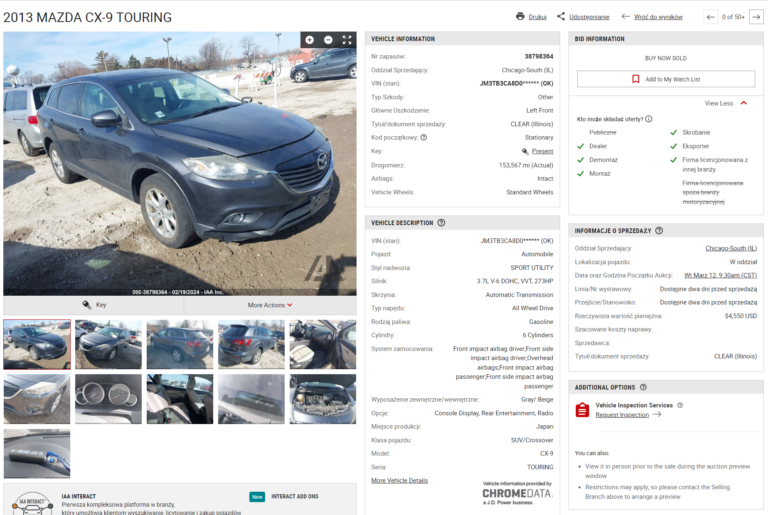This screenshot has height=515, width=768.
Task: Select the engine bay thumbnail
Action: (323, 399)
